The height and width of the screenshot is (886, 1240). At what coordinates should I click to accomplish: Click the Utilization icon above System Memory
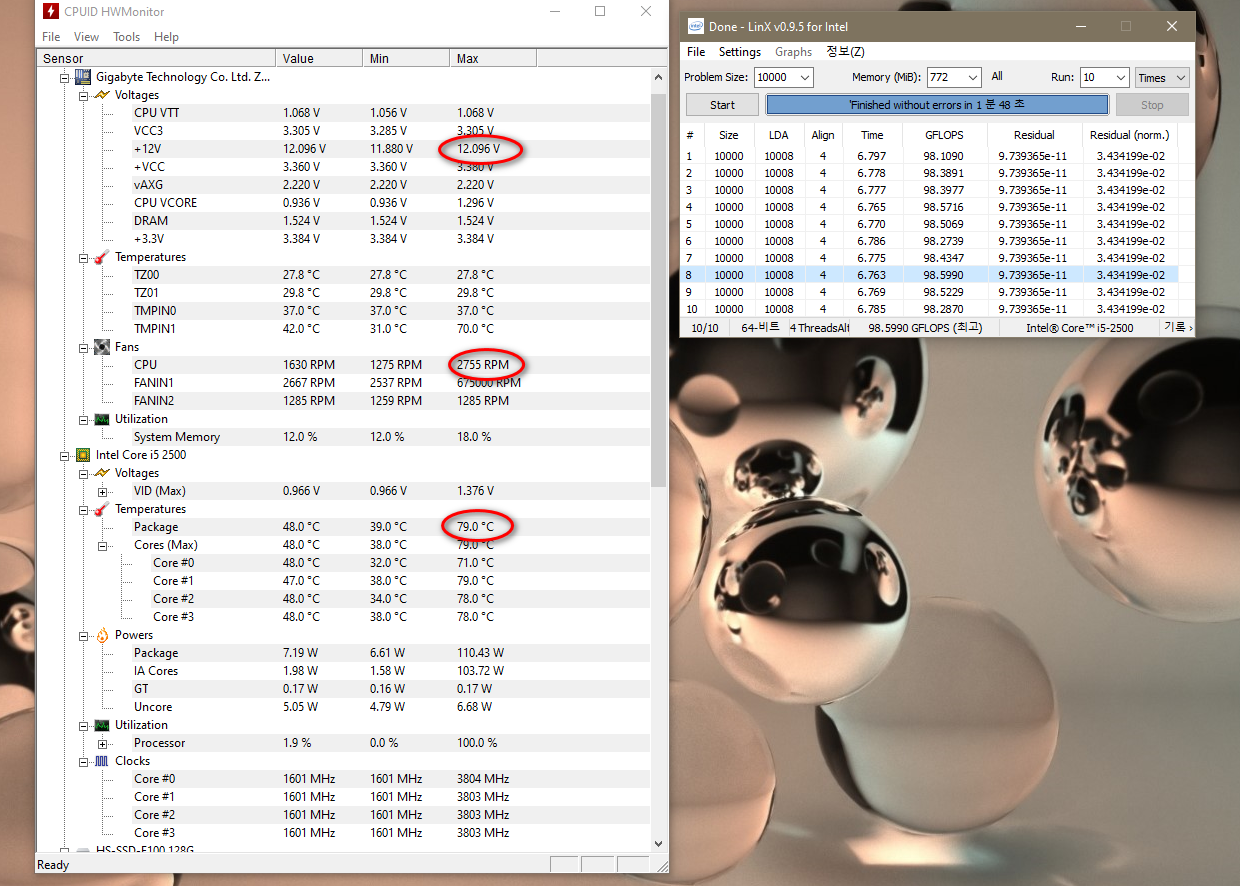tap(101, 419)
